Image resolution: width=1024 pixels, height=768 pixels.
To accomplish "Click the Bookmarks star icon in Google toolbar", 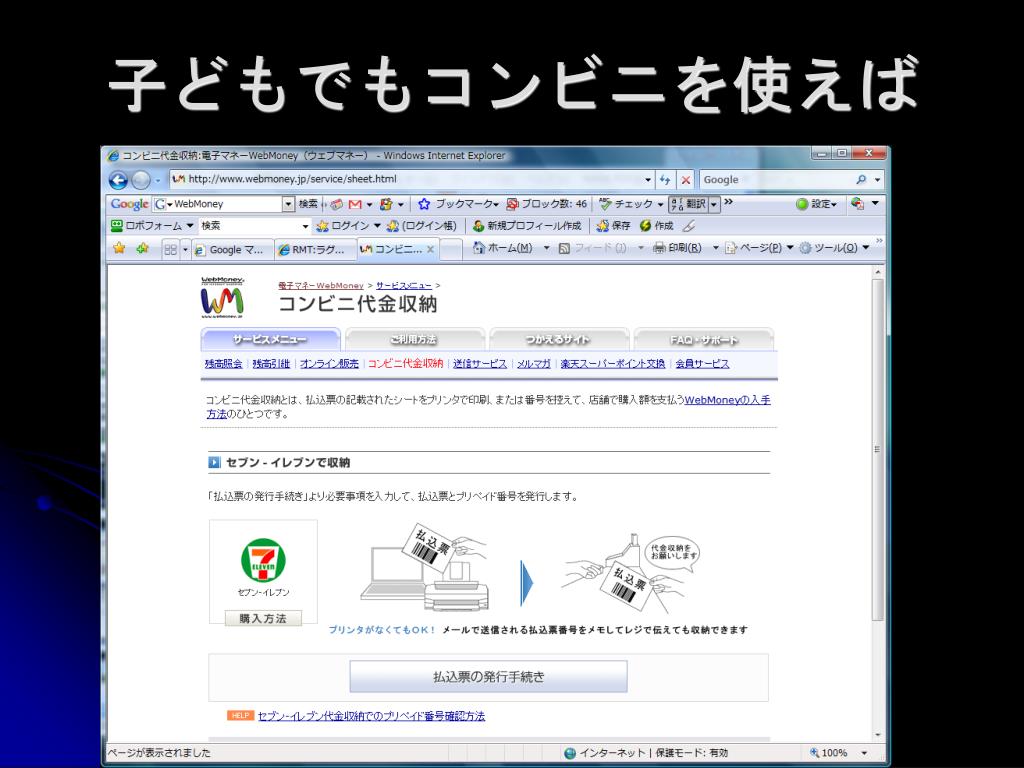I will 424,204.
